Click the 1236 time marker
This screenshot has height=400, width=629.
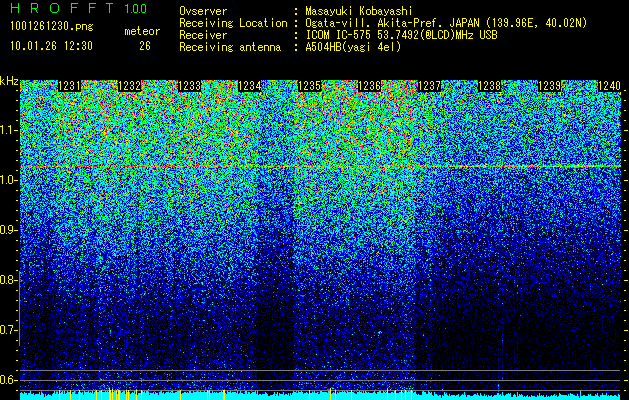pos(369,86)
